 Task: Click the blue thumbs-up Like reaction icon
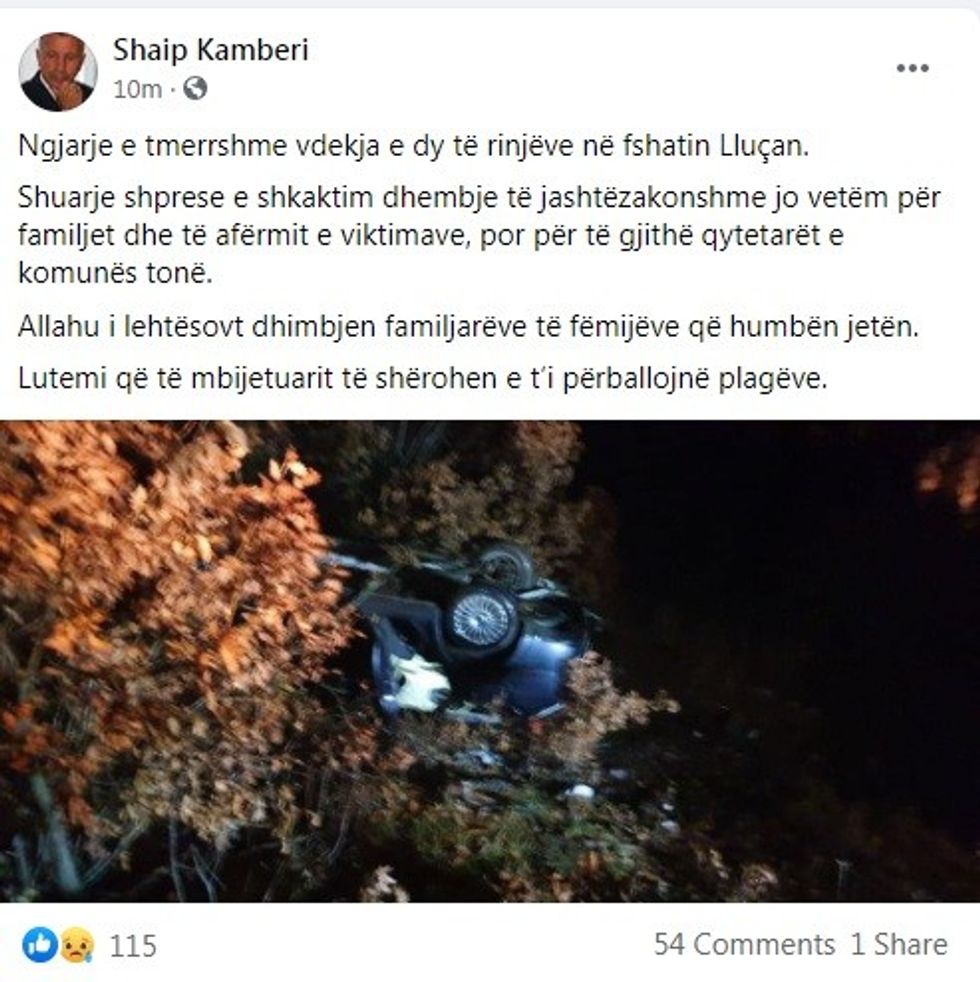[39, 945]
